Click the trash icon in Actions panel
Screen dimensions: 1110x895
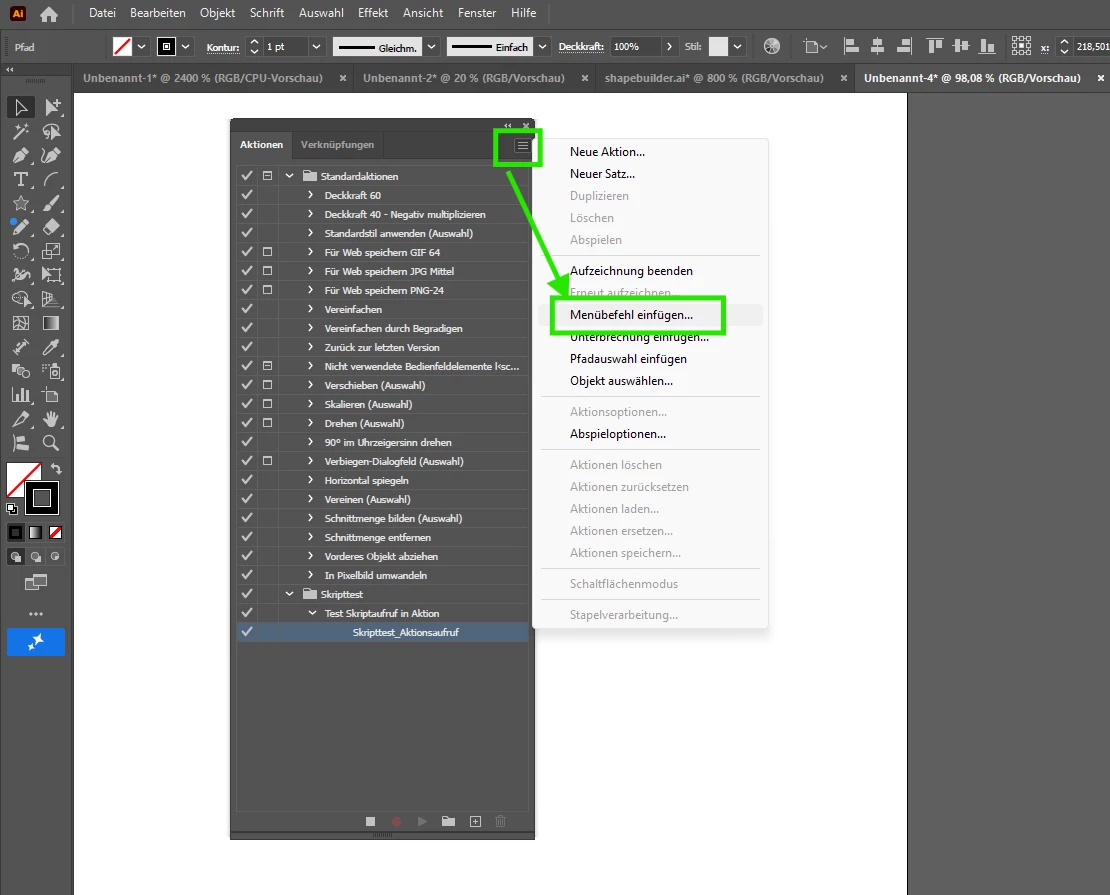[500, 821]
